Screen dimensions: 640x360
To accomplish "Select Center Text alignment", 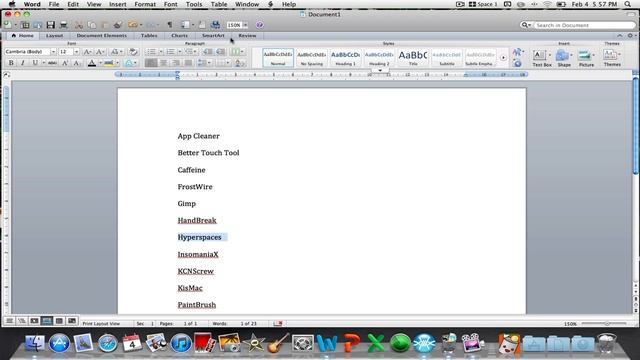I will 163,63.
